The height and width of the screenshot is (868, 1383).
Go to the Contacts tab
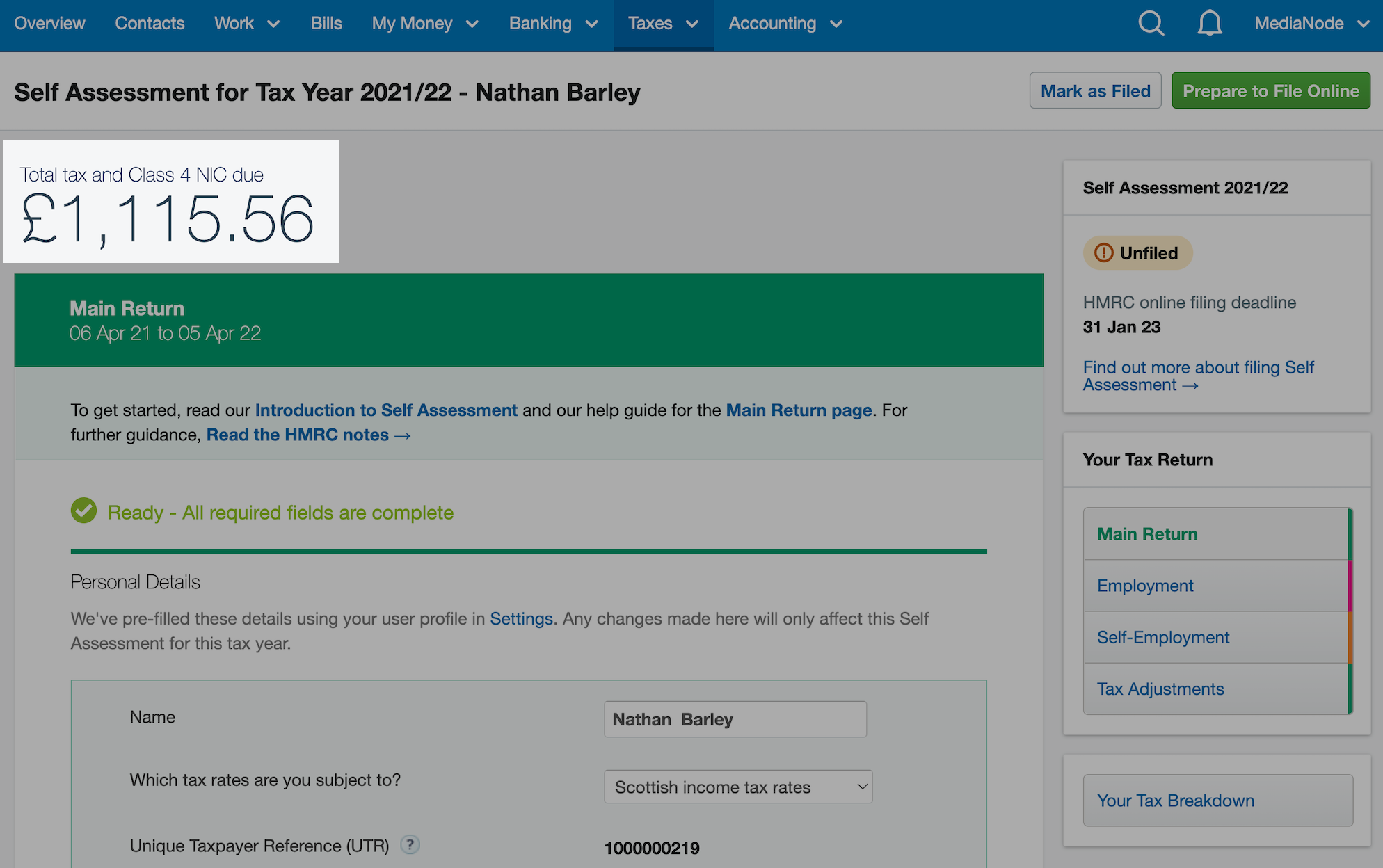click(150, 24)
